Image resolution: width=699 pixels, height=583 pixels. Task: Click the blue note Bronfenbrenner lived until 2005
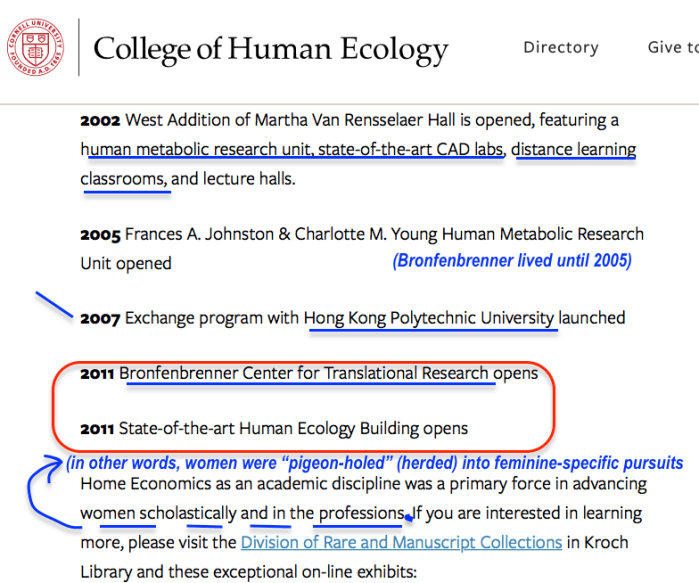(511, 262)
